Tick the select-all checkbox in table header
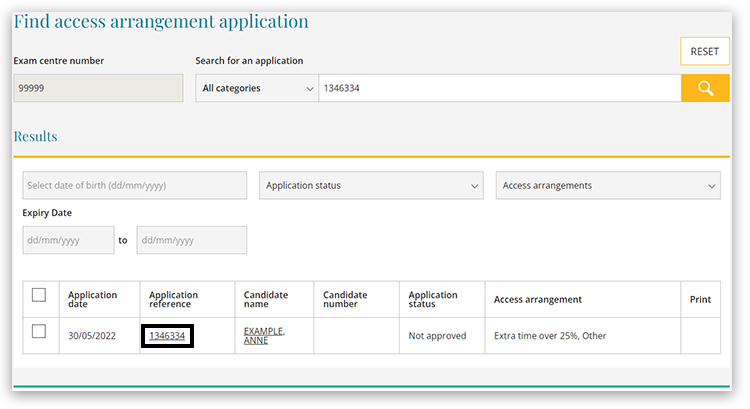The width and height of the screenshot is (750, 409). 39,295
